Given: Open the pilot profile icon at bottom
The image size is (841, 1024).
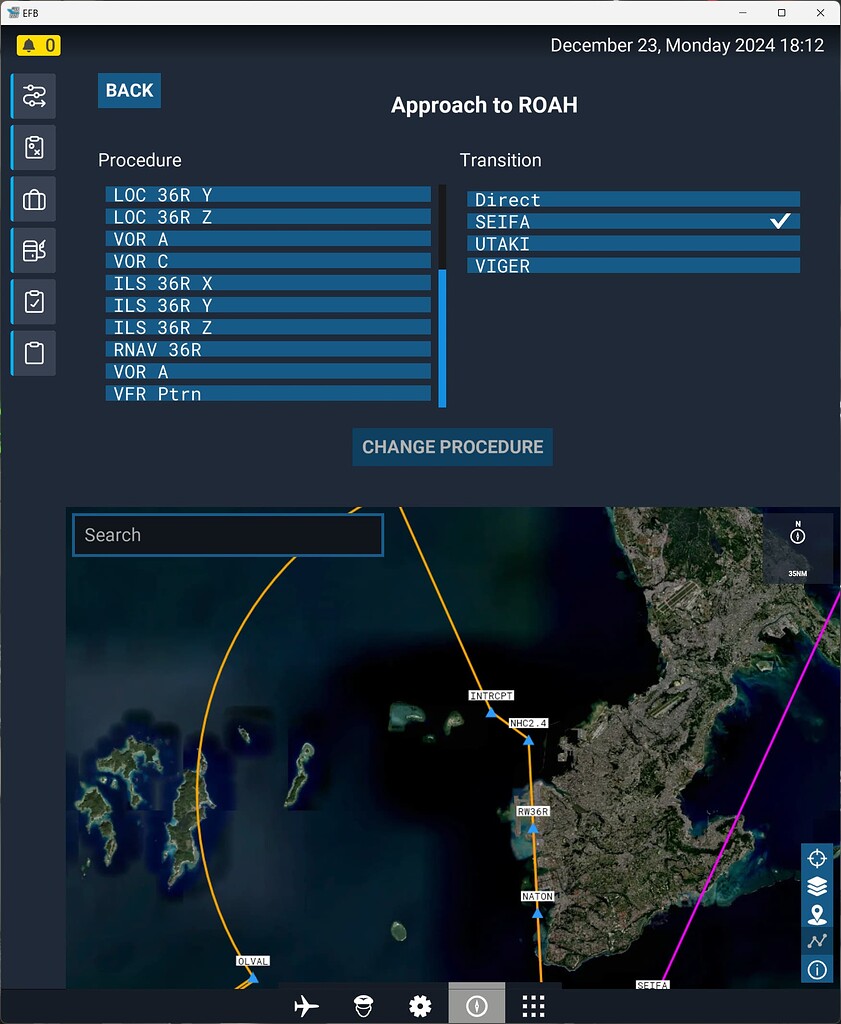Looking at the screenshot, I should (x=363, y=1004).
